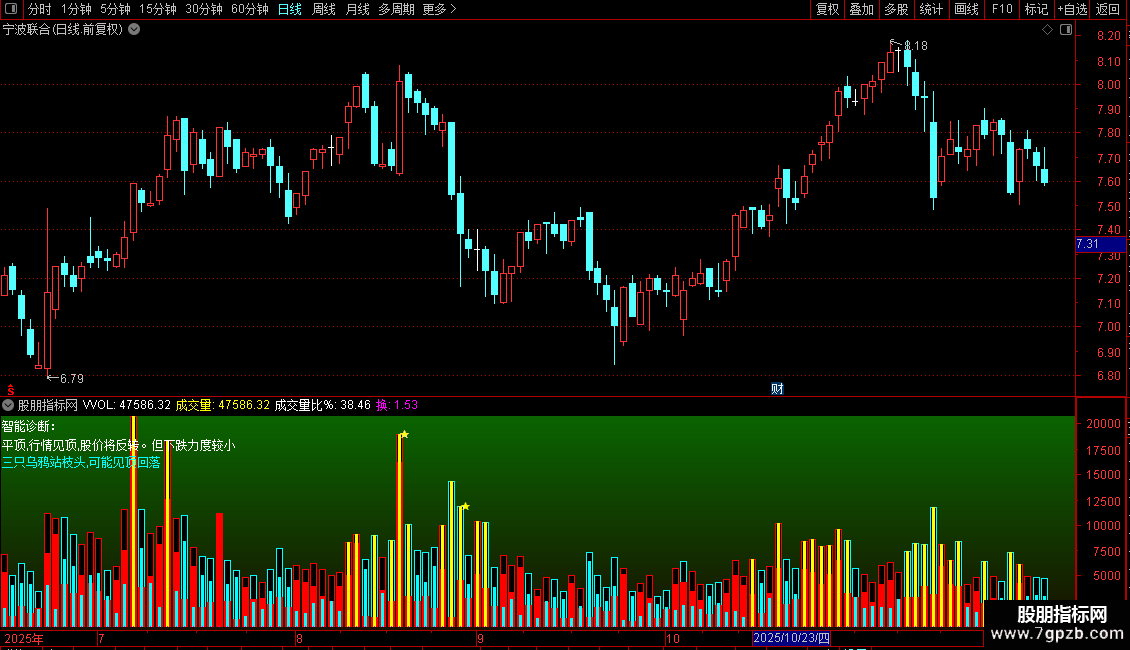The height and width of the screenshot is (650, 1130).
Task: Click the 返回 back button
Action: click(x=1108, y=9)
